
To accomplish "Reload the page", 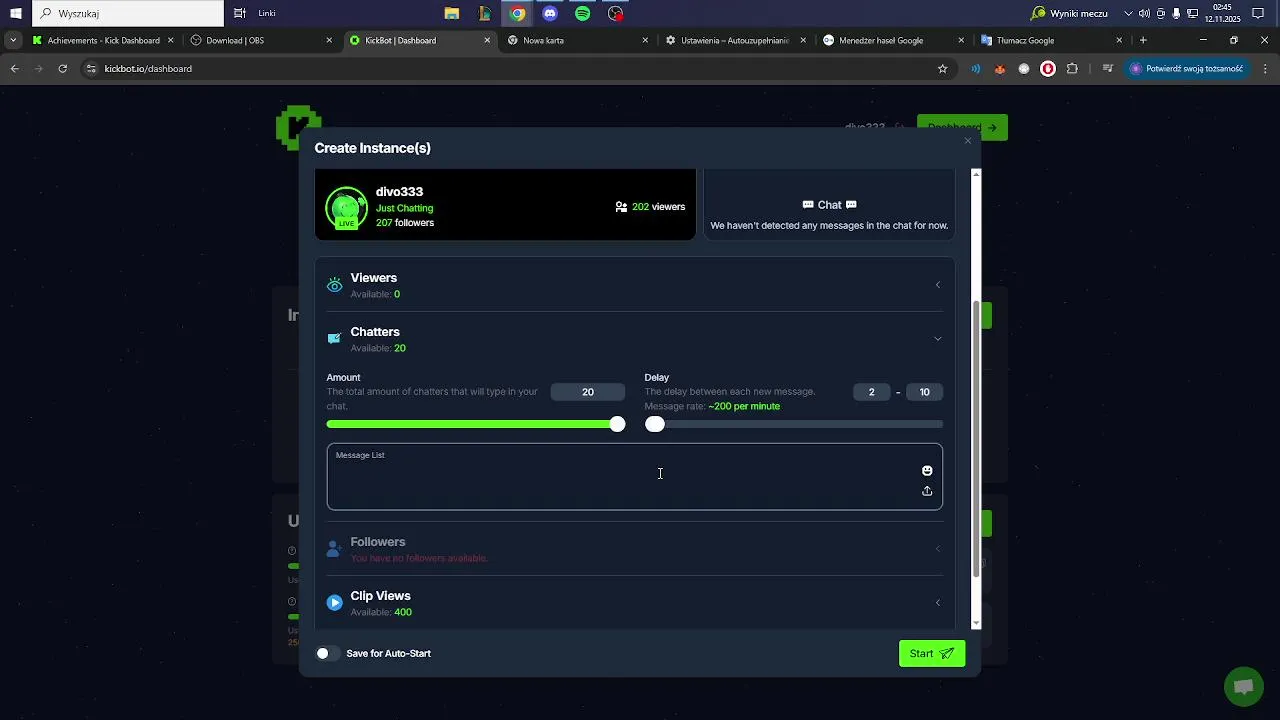I will [62, 69].
